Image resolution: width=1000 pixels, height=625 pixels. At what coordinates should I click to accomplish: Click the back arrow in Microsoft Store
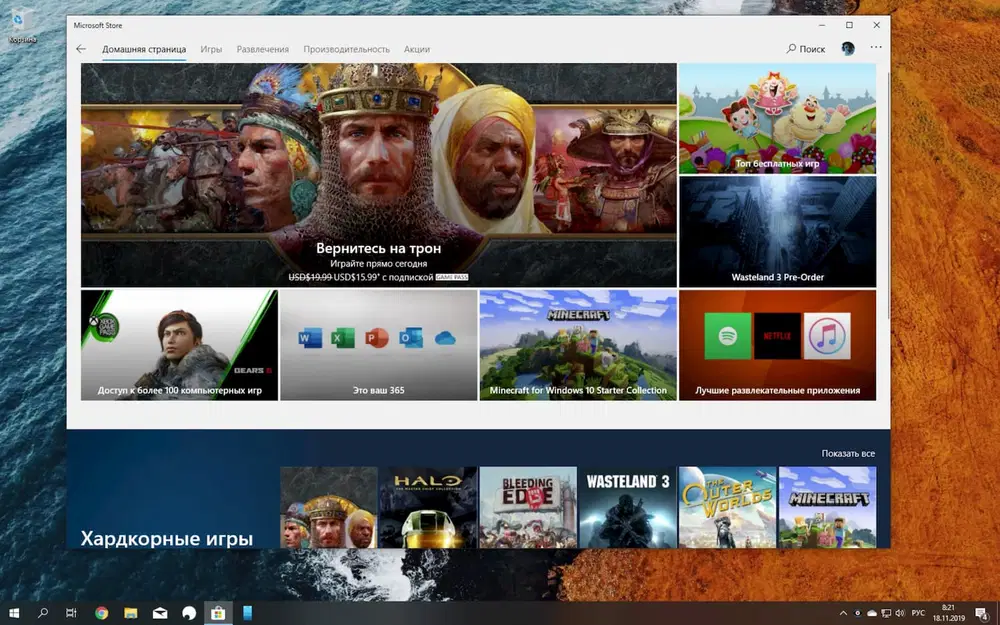[x=81, y=48]
